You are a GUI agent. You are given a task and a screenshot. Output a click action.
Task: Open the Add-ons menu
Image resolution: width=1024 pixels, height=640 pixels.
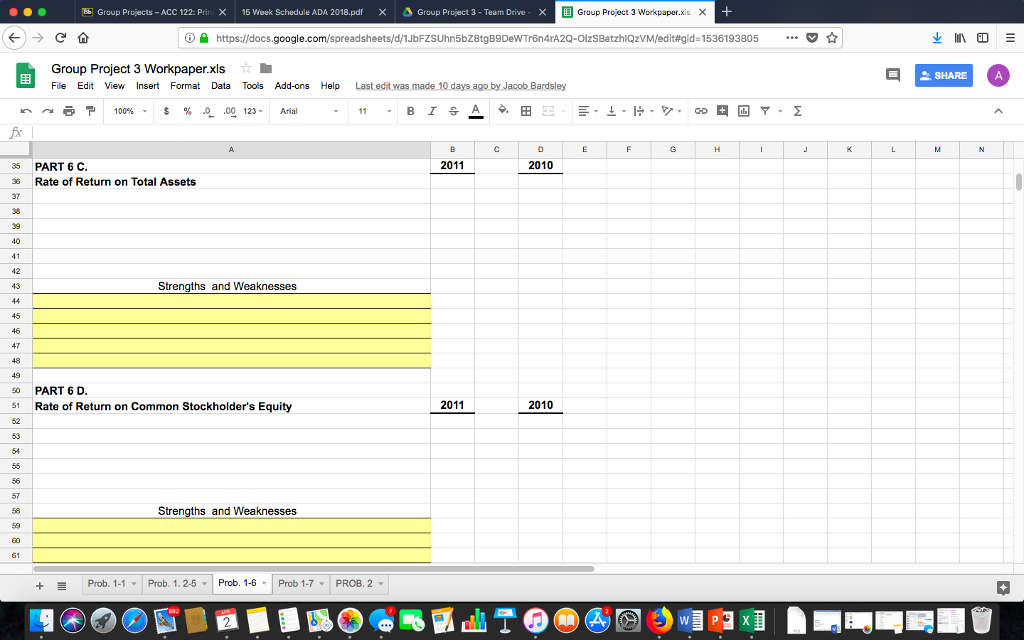click(x=292, y=86)
